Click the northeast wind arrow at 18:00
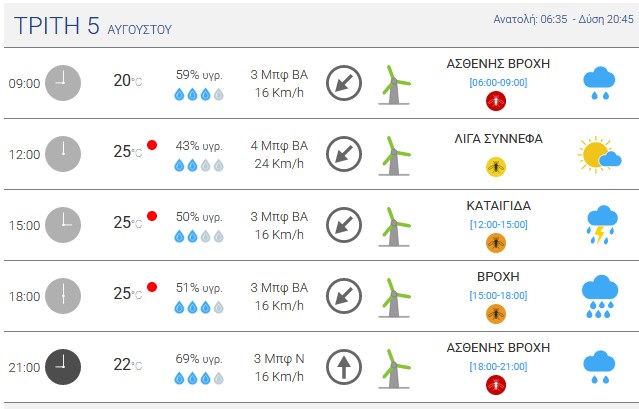 click(x=344, y=296)
